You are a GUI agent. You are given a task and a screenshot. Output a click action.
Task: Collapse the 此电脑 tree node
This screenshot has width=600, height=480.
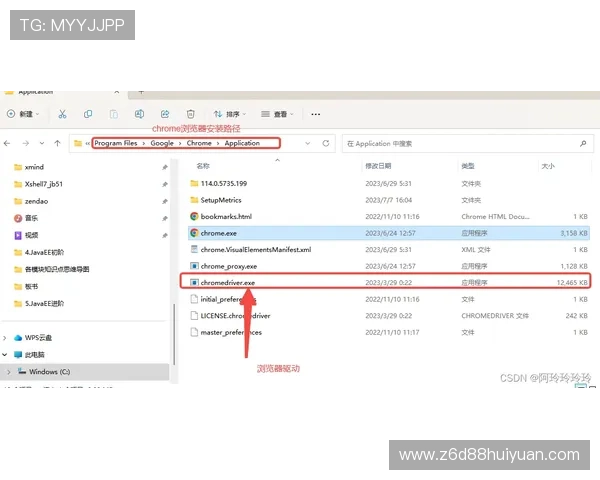pos(5,354)
